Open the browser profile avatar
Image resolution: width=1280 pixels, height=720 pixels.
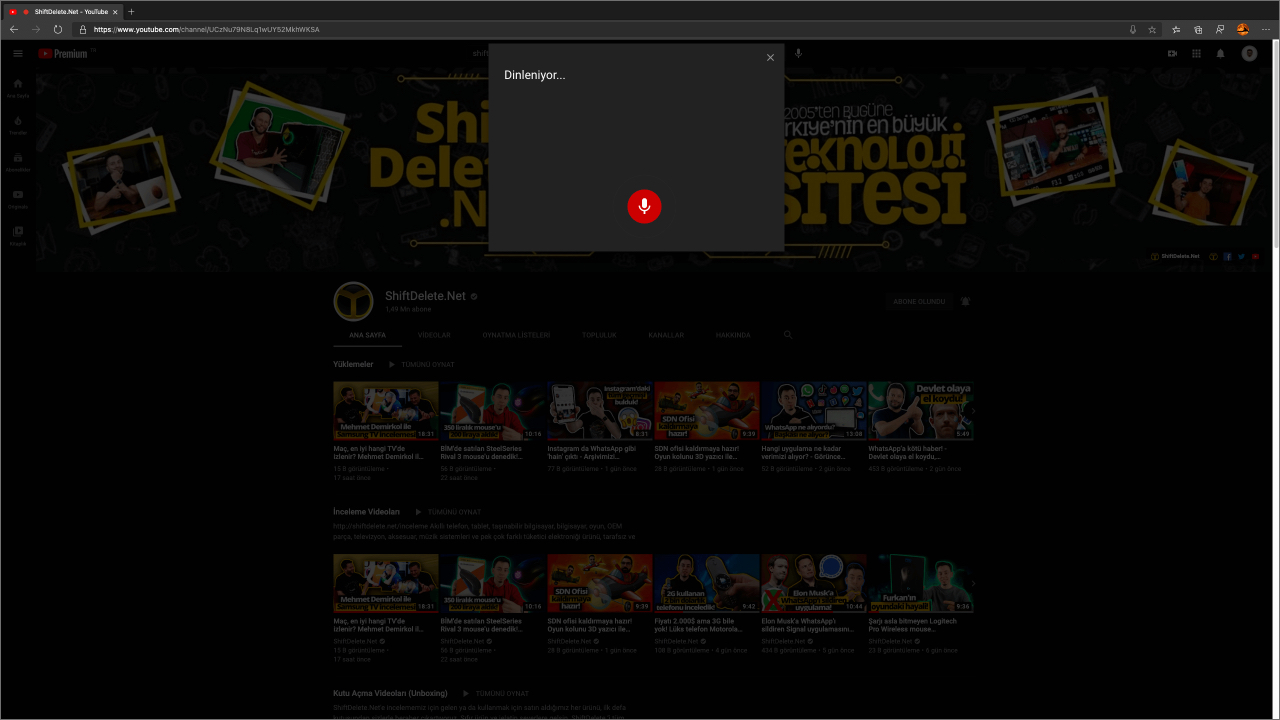(x=1243, y=29)
